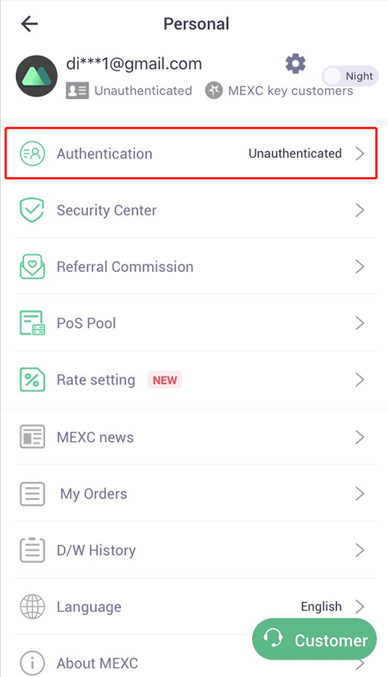Tap the Security Center shield icon
This screenshot has height=677, width=388.
pyautogui.click(x=32, y=210)
